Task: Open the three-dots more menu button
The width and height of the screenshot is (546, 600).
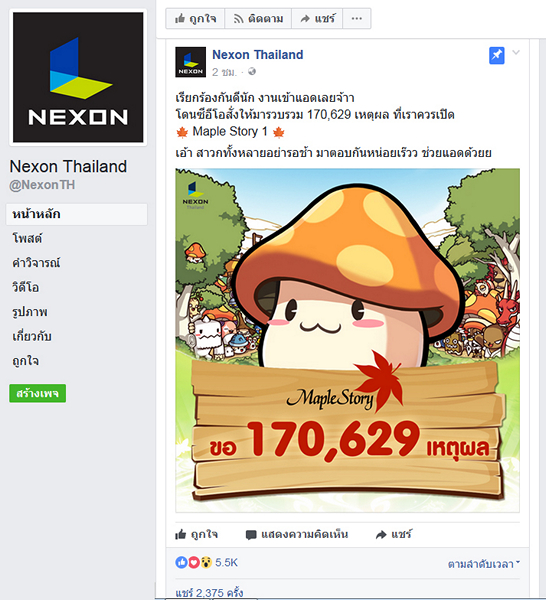Action: tap(357, 18)
